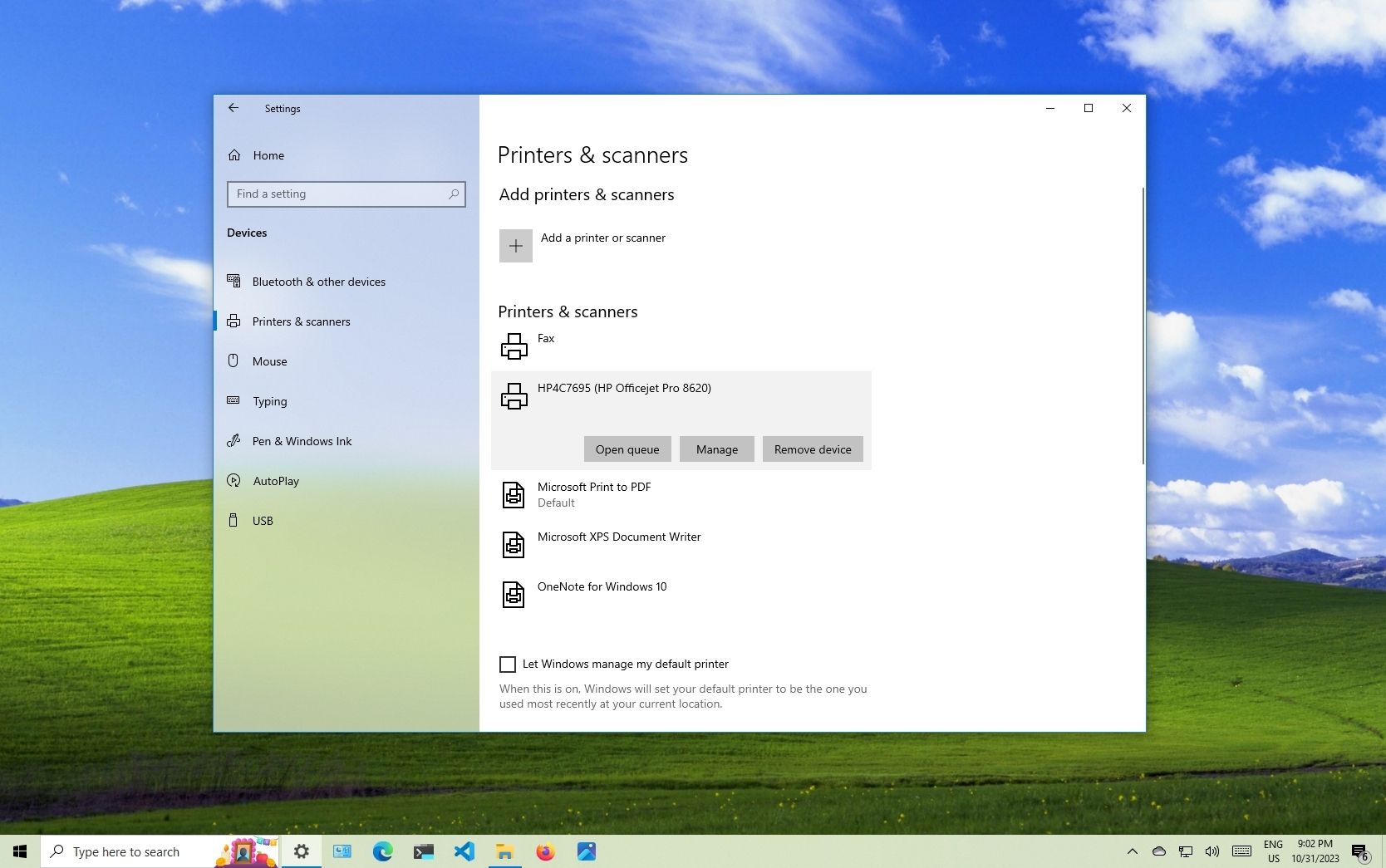Launch Firefox from the taskbar
This screenshot has height=868, width=1386.
pos(545,851)
